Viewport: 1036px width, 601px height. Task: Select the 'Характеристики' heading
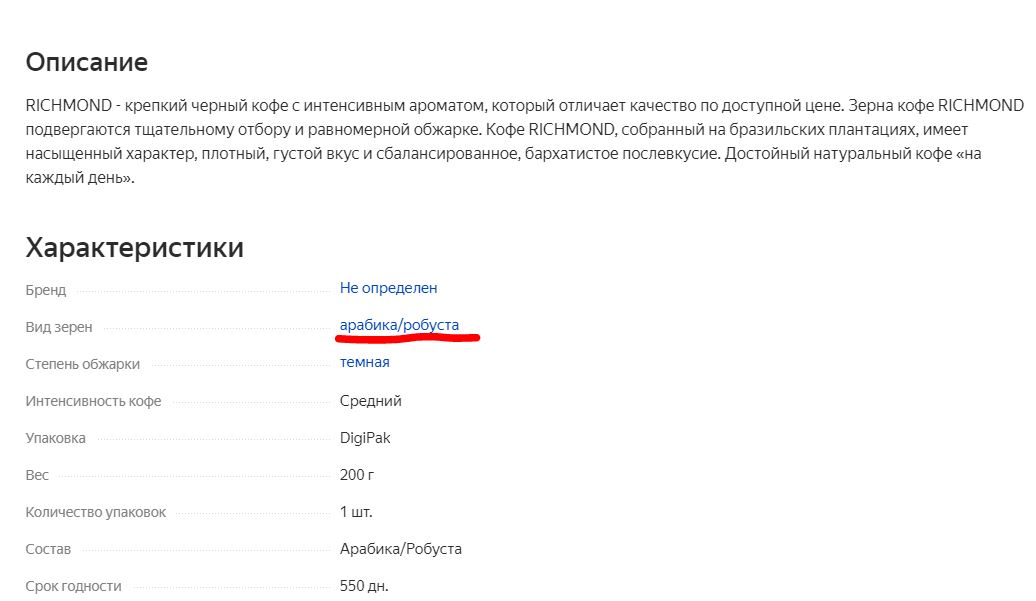[x=135, y=248]
